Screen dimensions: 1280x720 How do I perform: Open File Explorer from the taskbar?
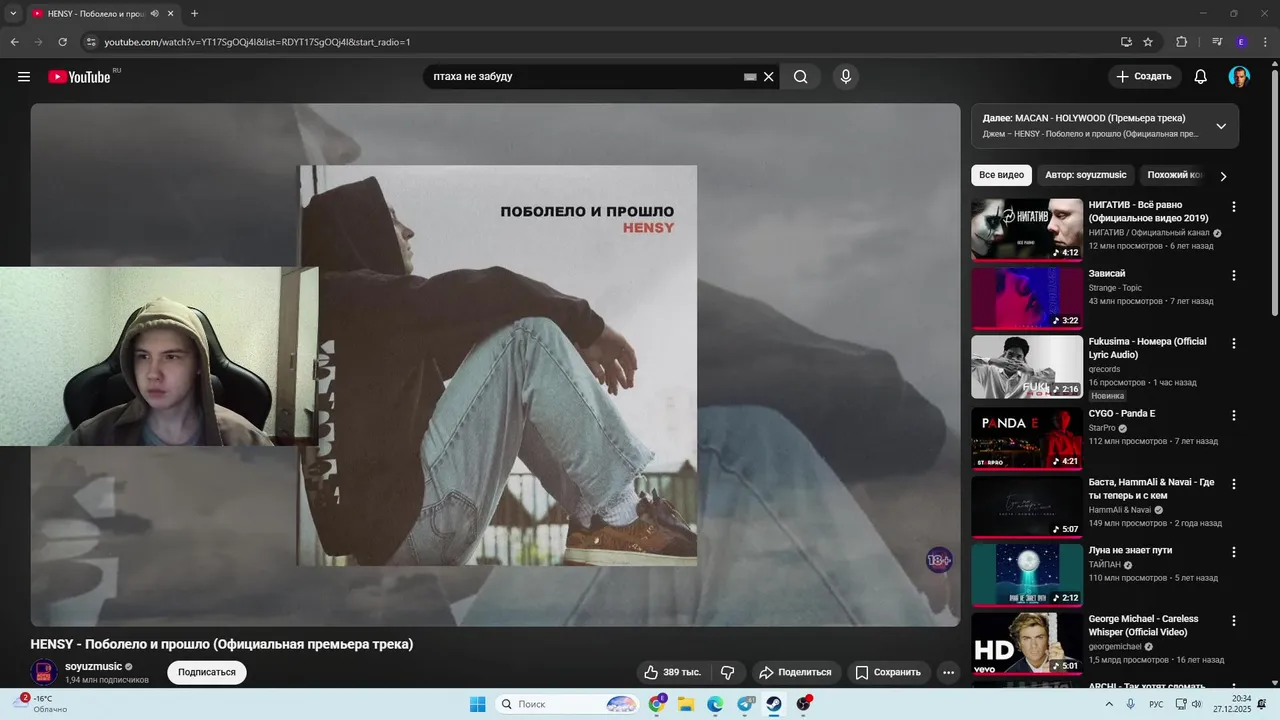tap(686, 704)
